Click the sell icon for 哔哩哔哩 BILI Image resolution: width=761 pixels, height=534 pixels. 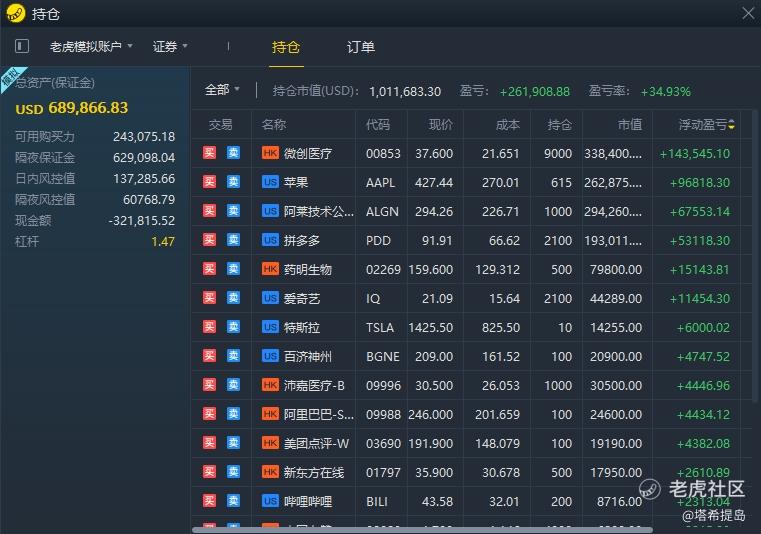click(x=233, y=501)
